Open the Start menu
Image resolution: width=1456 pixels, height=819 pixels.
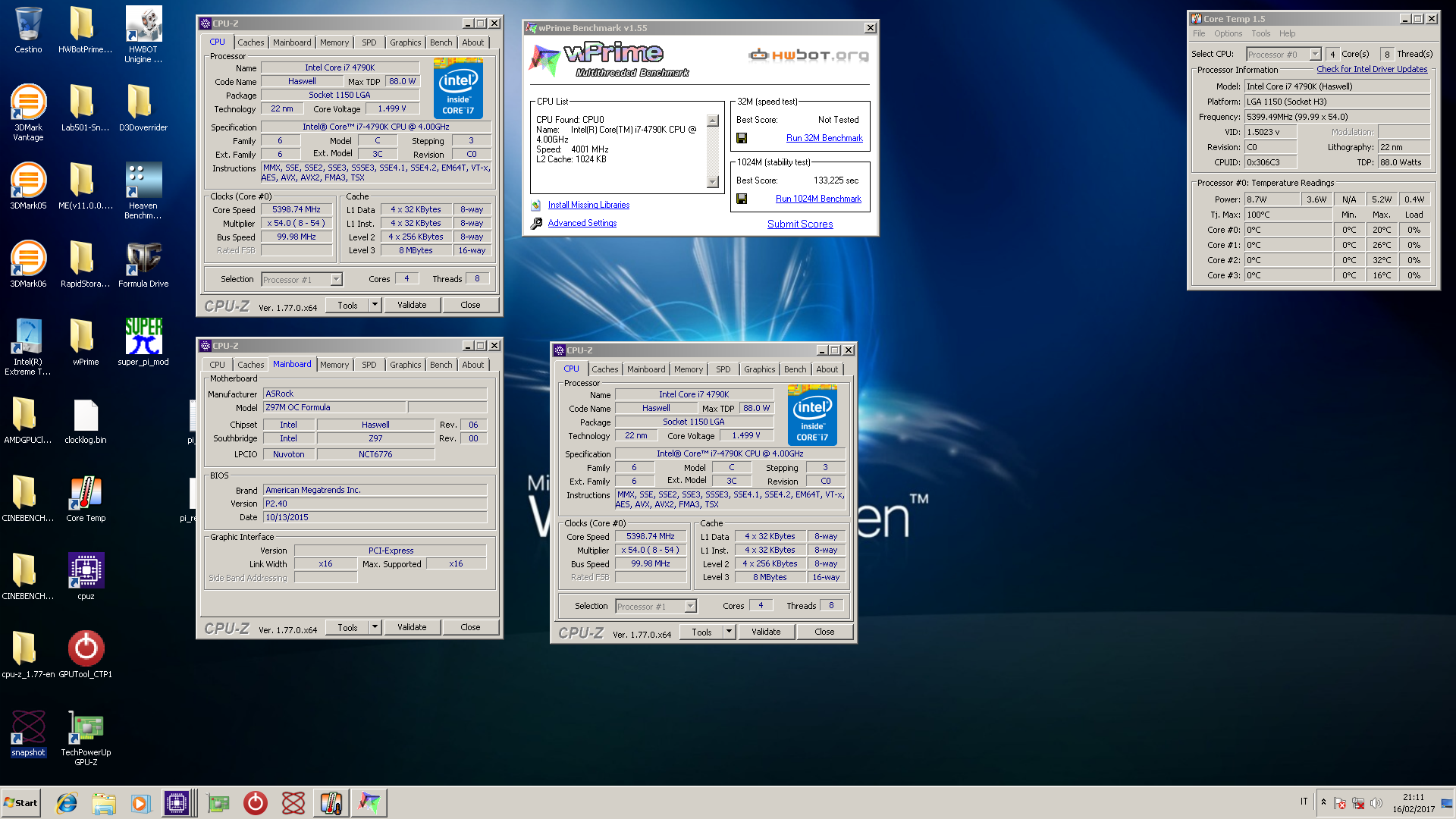(20, 803)
